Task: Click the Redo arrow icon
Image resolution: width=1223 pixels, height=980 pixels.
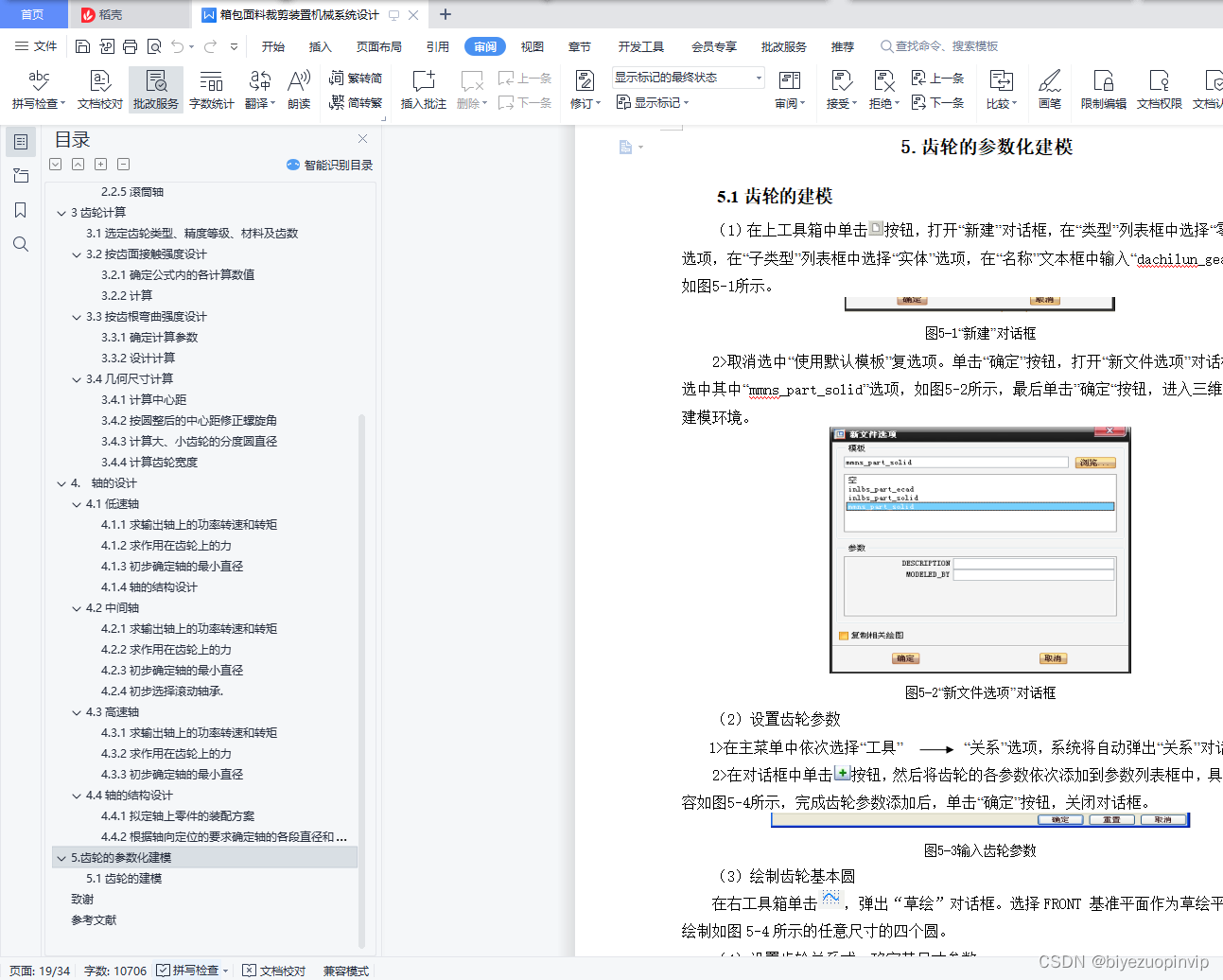Action: [210, 46]
